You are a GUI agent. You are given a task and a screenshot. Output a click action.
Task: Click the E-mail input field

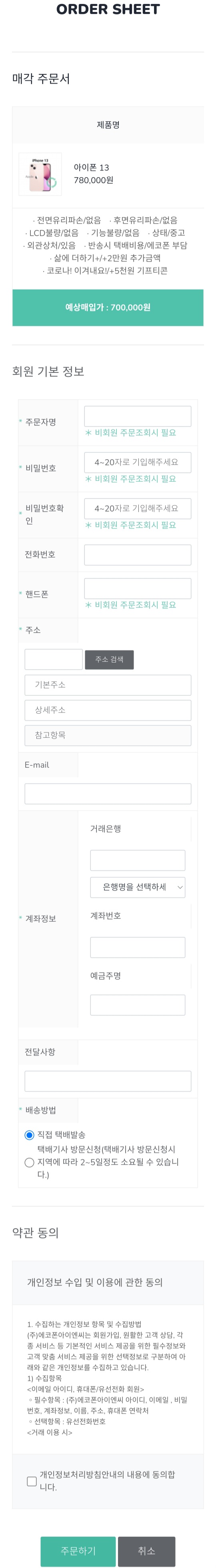tap(108, 794)
